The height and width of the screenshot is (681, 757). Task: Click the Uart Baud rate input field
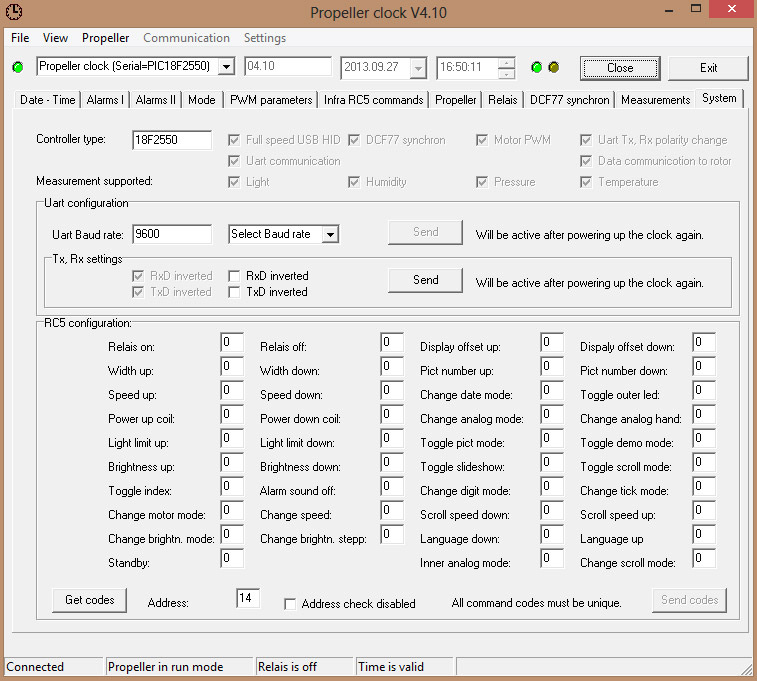172,234
